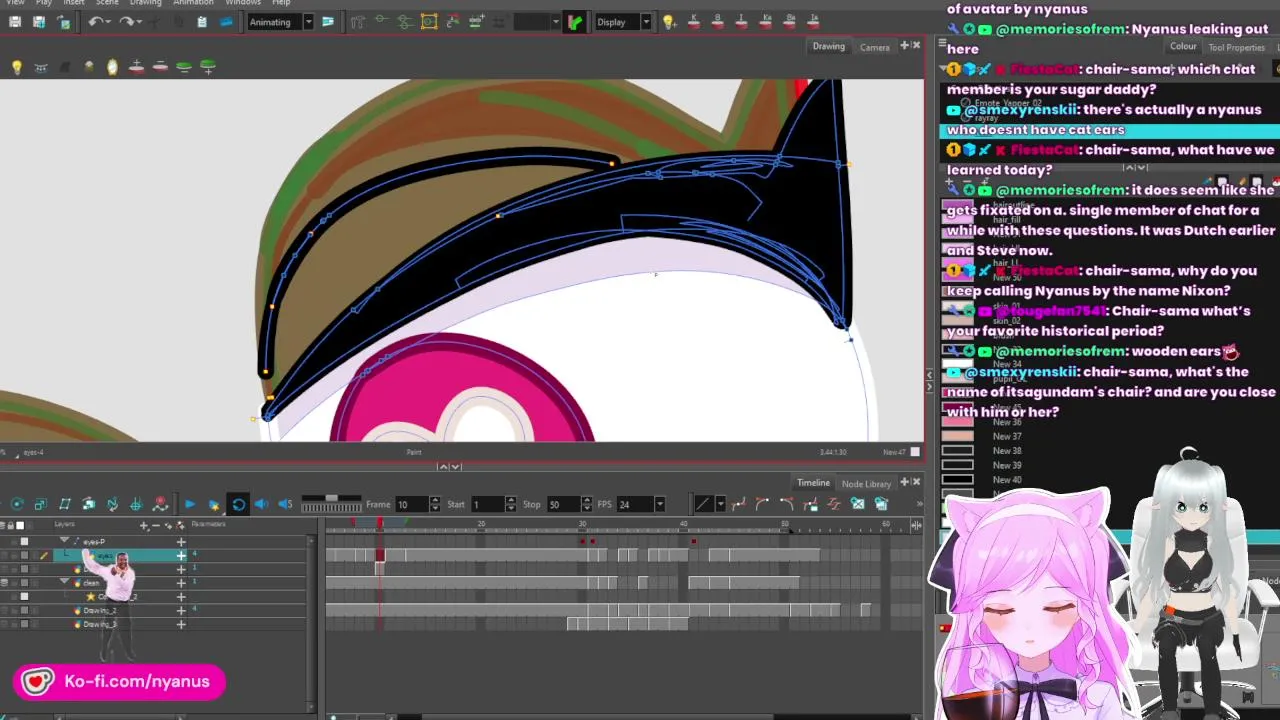Image resolution: width=1280 pixels, height=720 pixels.
Task: Click the stop-motion keyframe icon, second from right
Action: tap(858, 504)
